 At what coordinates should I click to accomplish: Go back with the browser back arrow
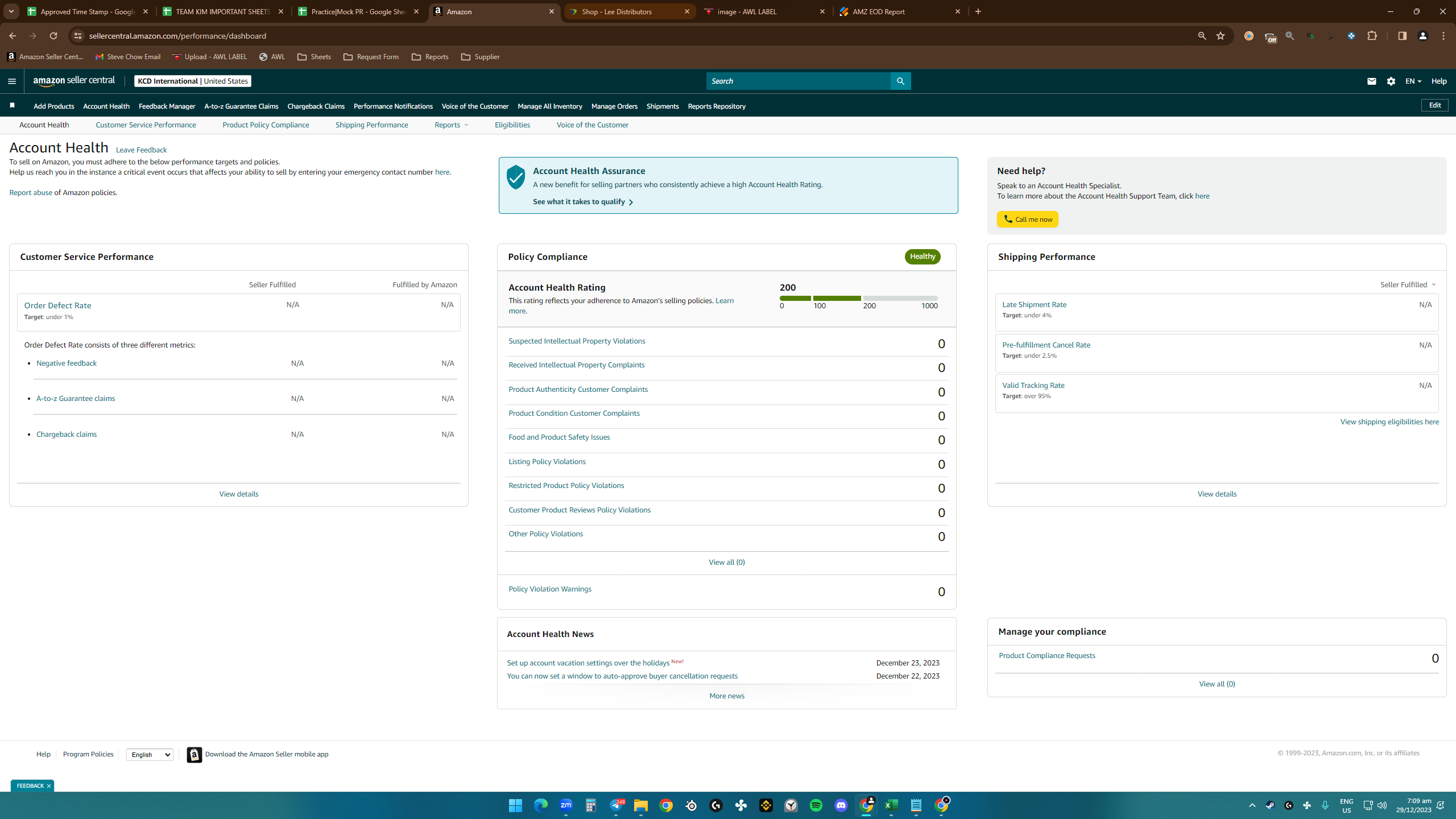coord(13,36)
